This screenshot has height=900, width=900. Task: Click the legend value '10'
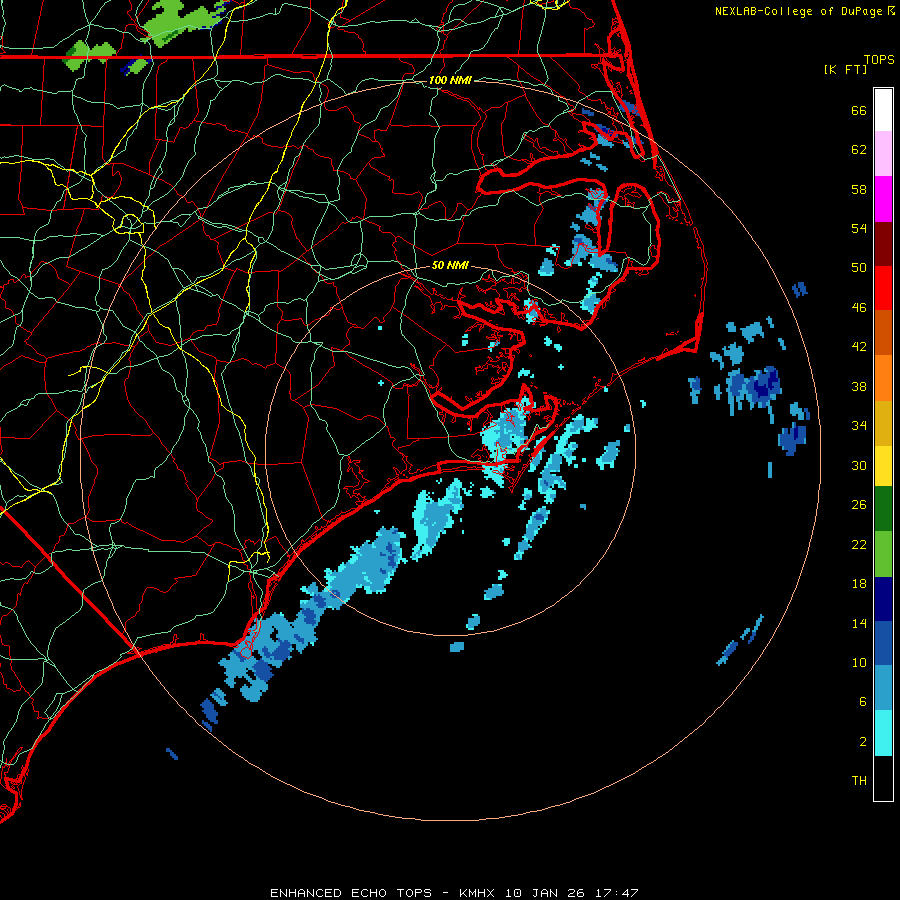[859, 662]
